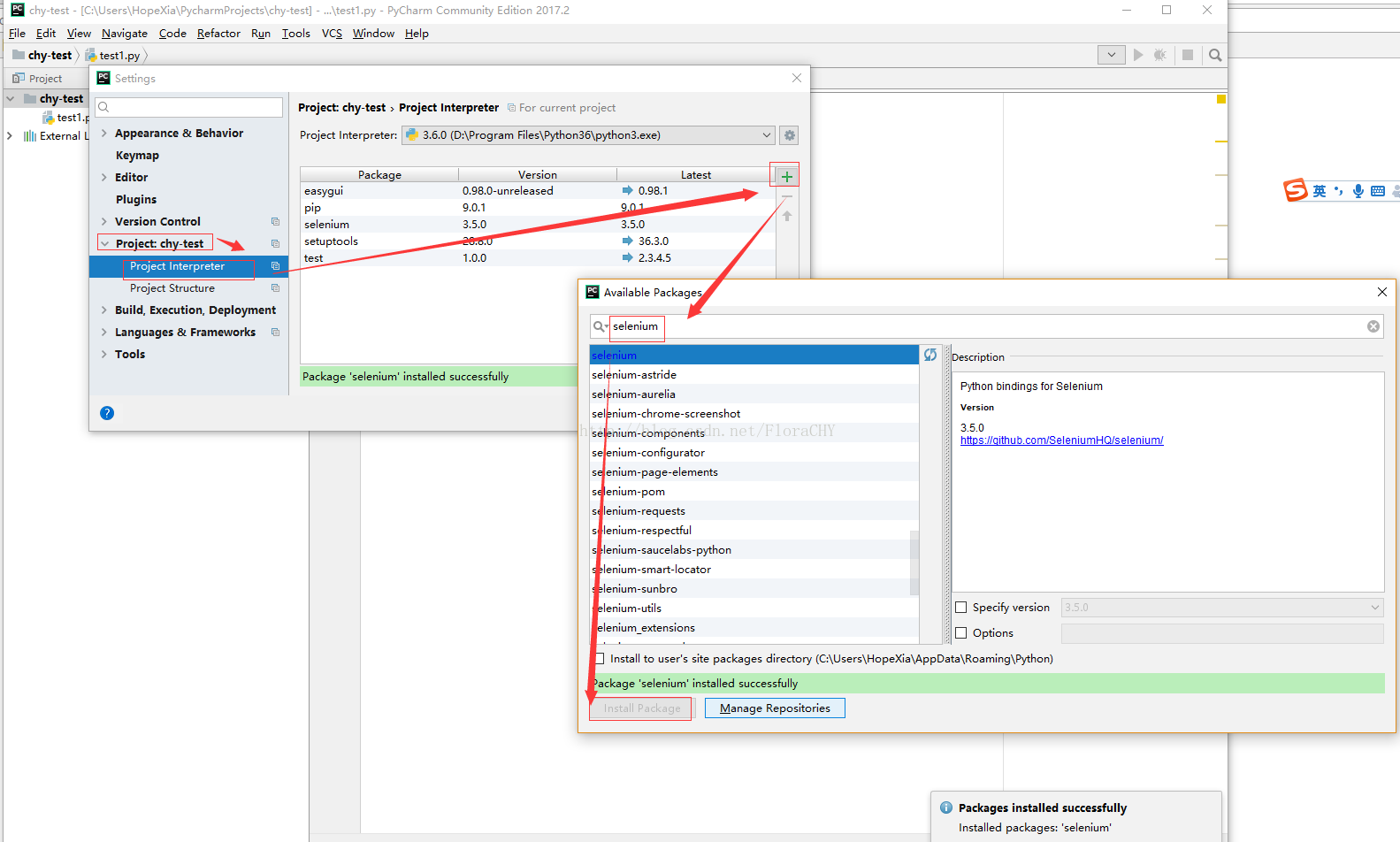Select selenium-requests in the package list
Image resolution: width=1400 pixels, height=842 pixels.
[639, 511]
